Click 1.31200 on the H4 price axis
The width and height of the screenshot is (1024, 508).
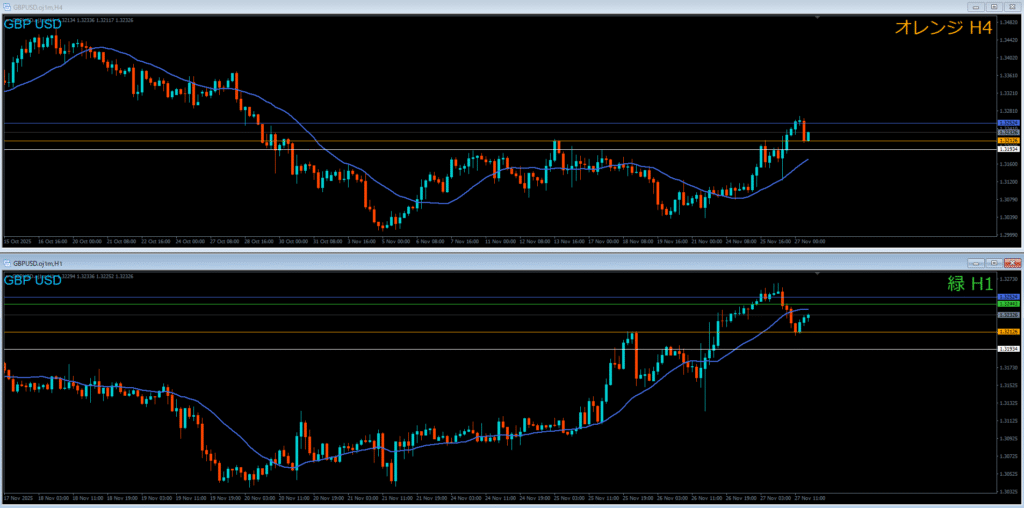pyautogui.click(x=1009, y=182)
